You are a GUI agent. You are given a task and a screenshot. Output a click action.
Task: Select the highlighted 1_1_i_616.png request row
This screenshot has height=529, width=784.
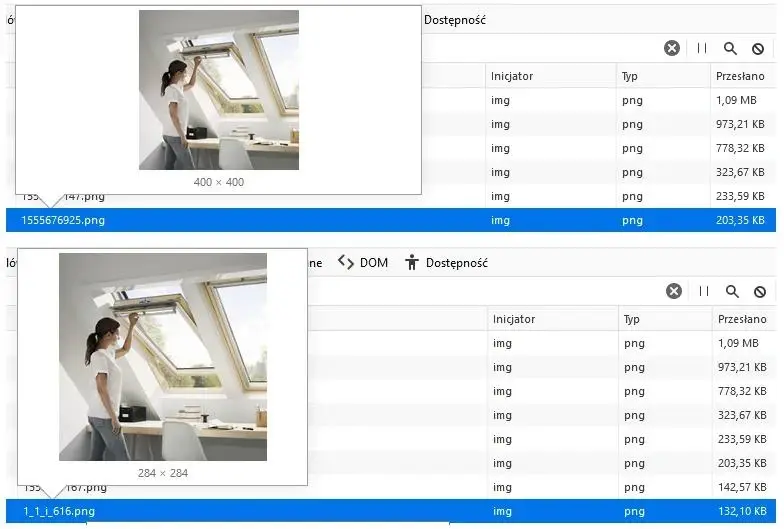click(x=390, y=511)
